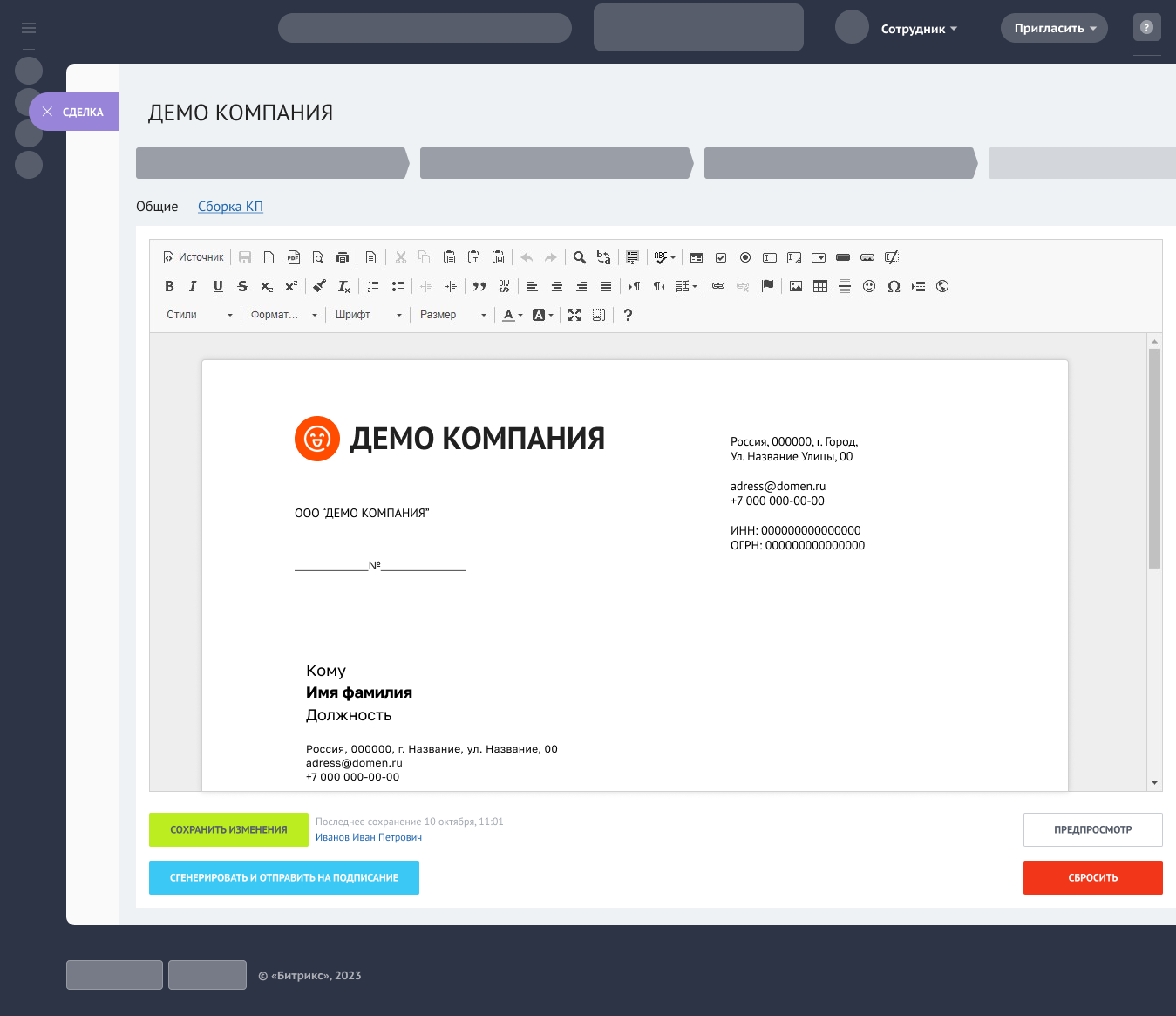
Task: Insert a radio button form field
Action: [745, 257]
